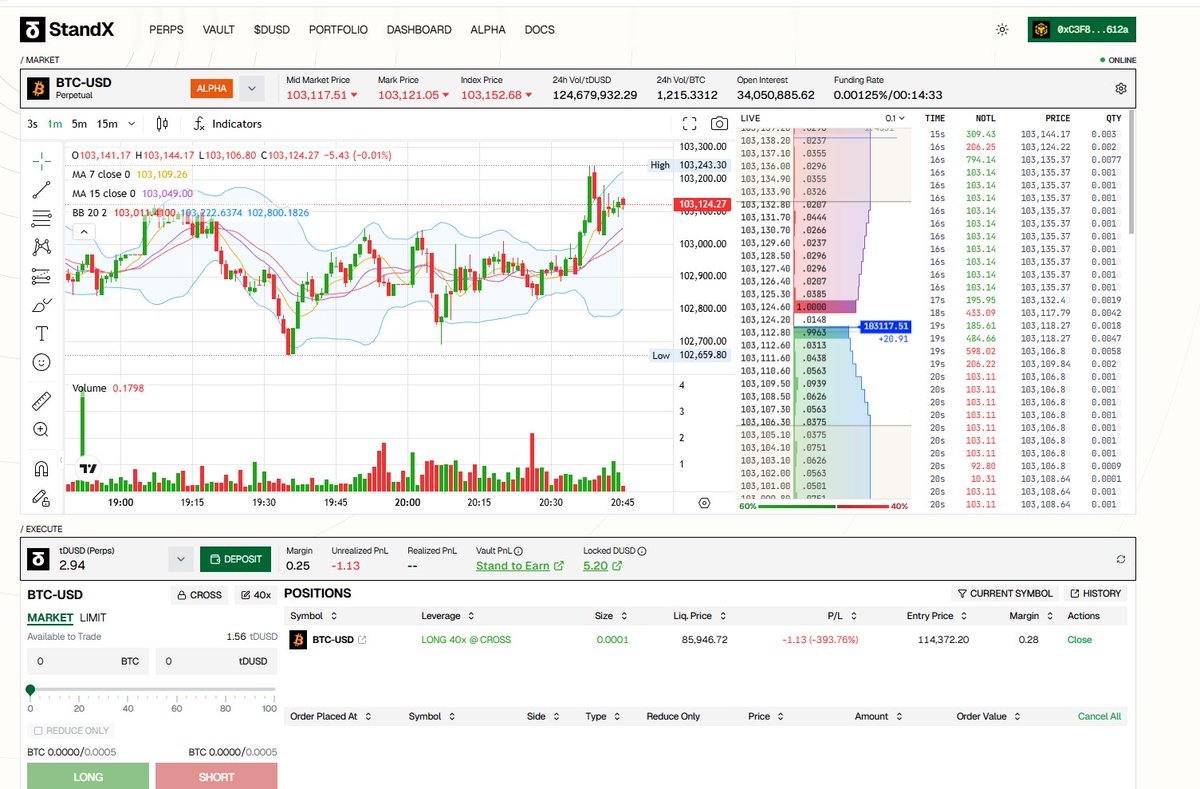The height and width of the screenshot is (789, 1200).
Task: Open the emoji icons tool
Action: pos(41,362)
